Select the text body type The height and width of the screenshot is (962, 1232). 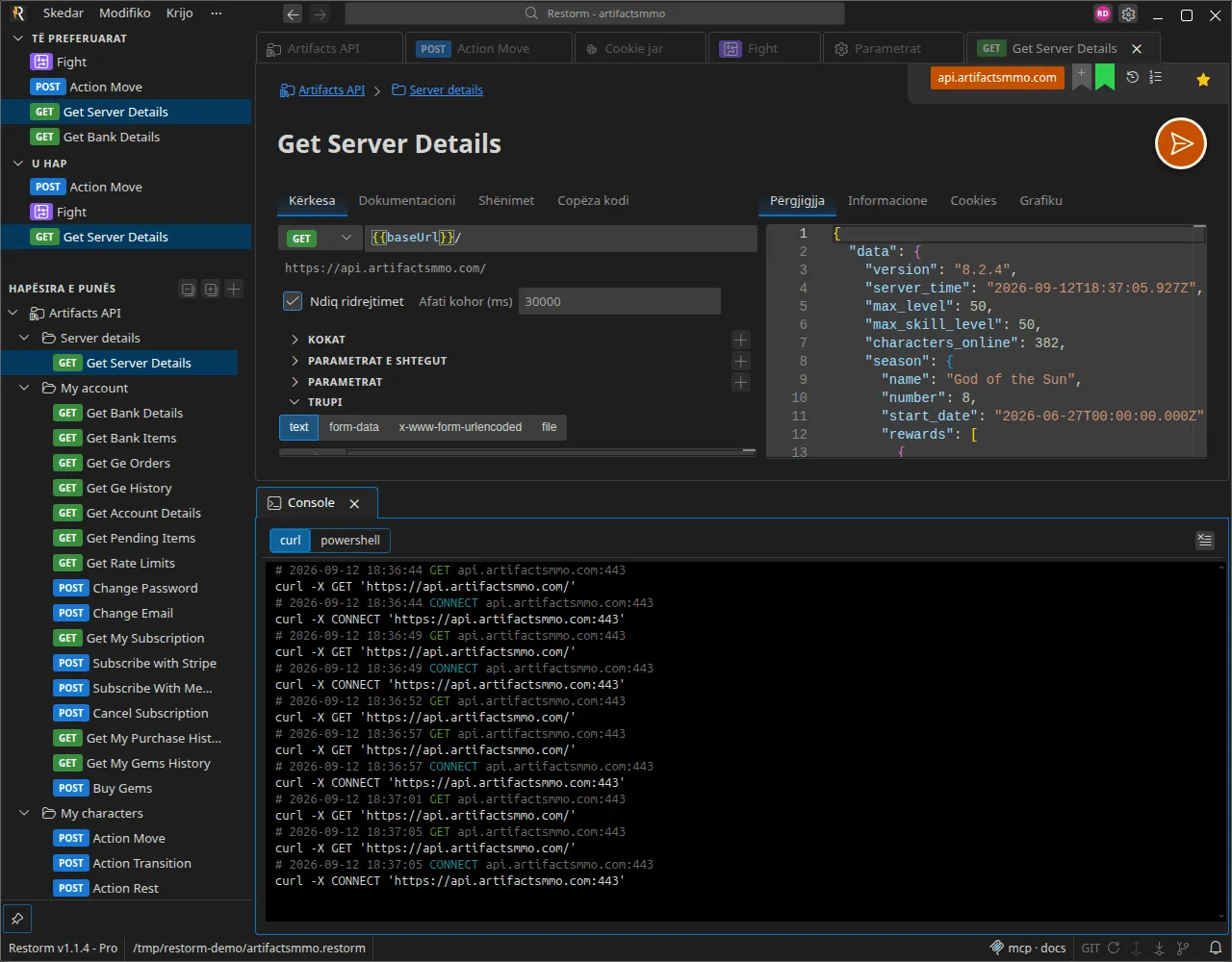299,427
